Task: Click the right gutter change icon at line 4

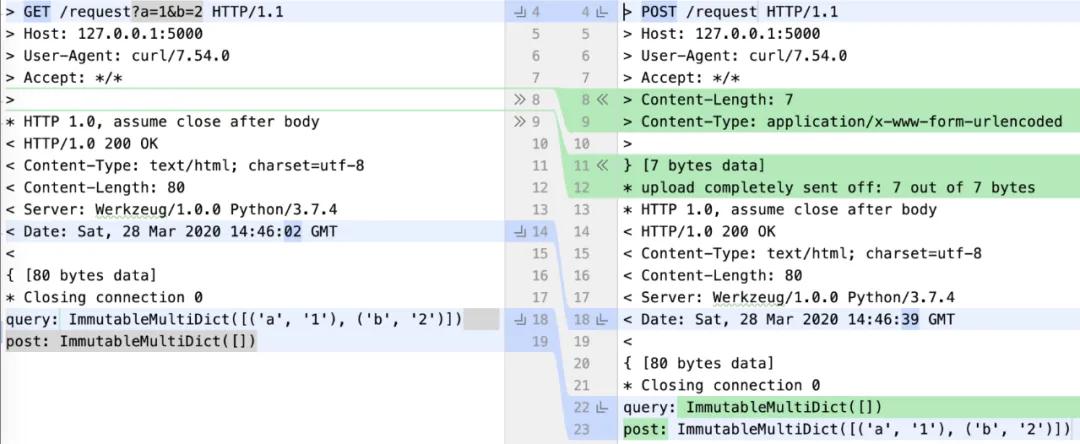Action: click(x=601, y=12)
